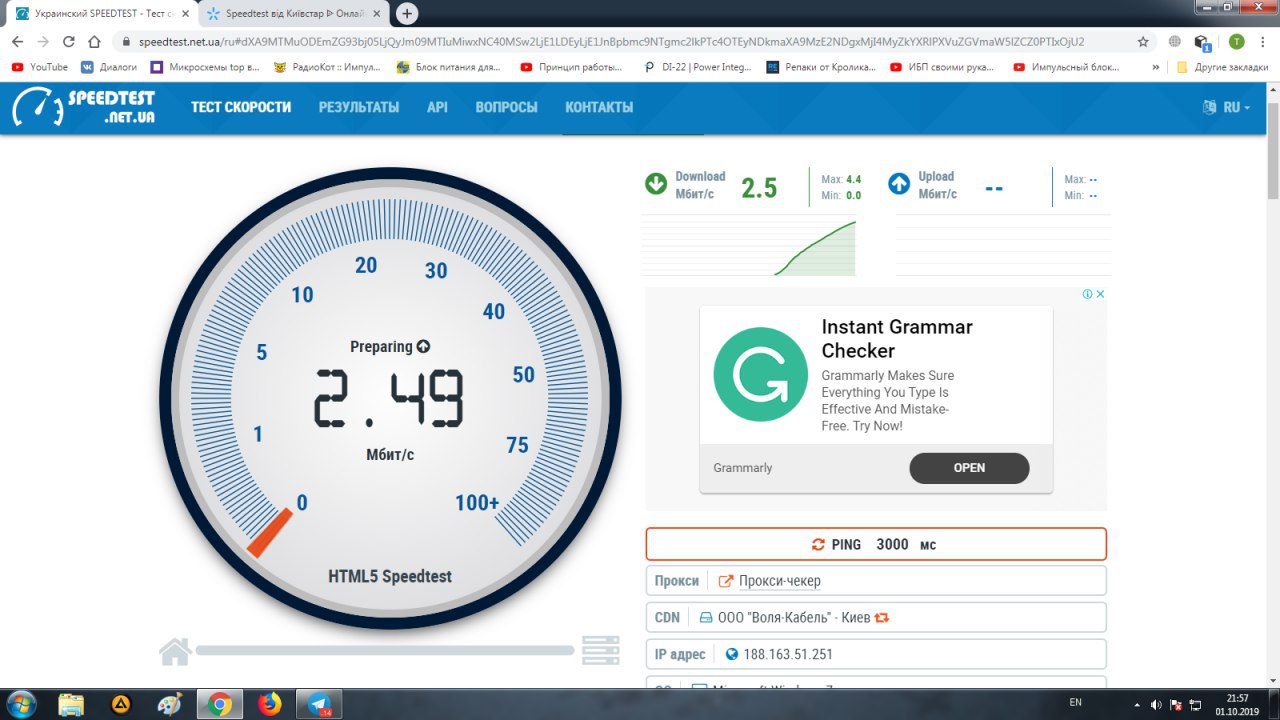This screenshot has width=1280, height=720.
Task: Click the external link icon by Прокси-чекер
Action: (726, 581)
